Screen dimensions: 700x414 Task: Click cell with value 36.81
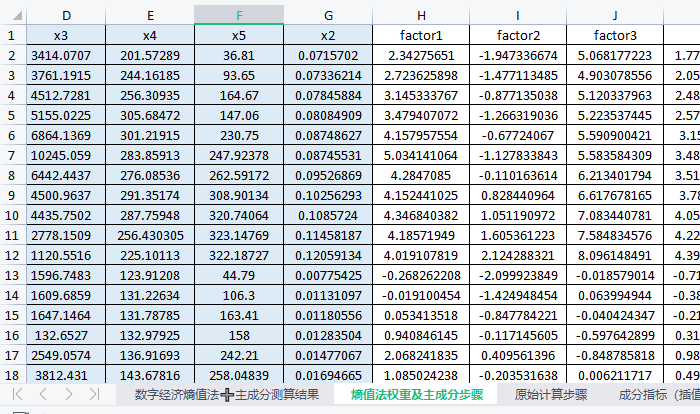(239, 55)
